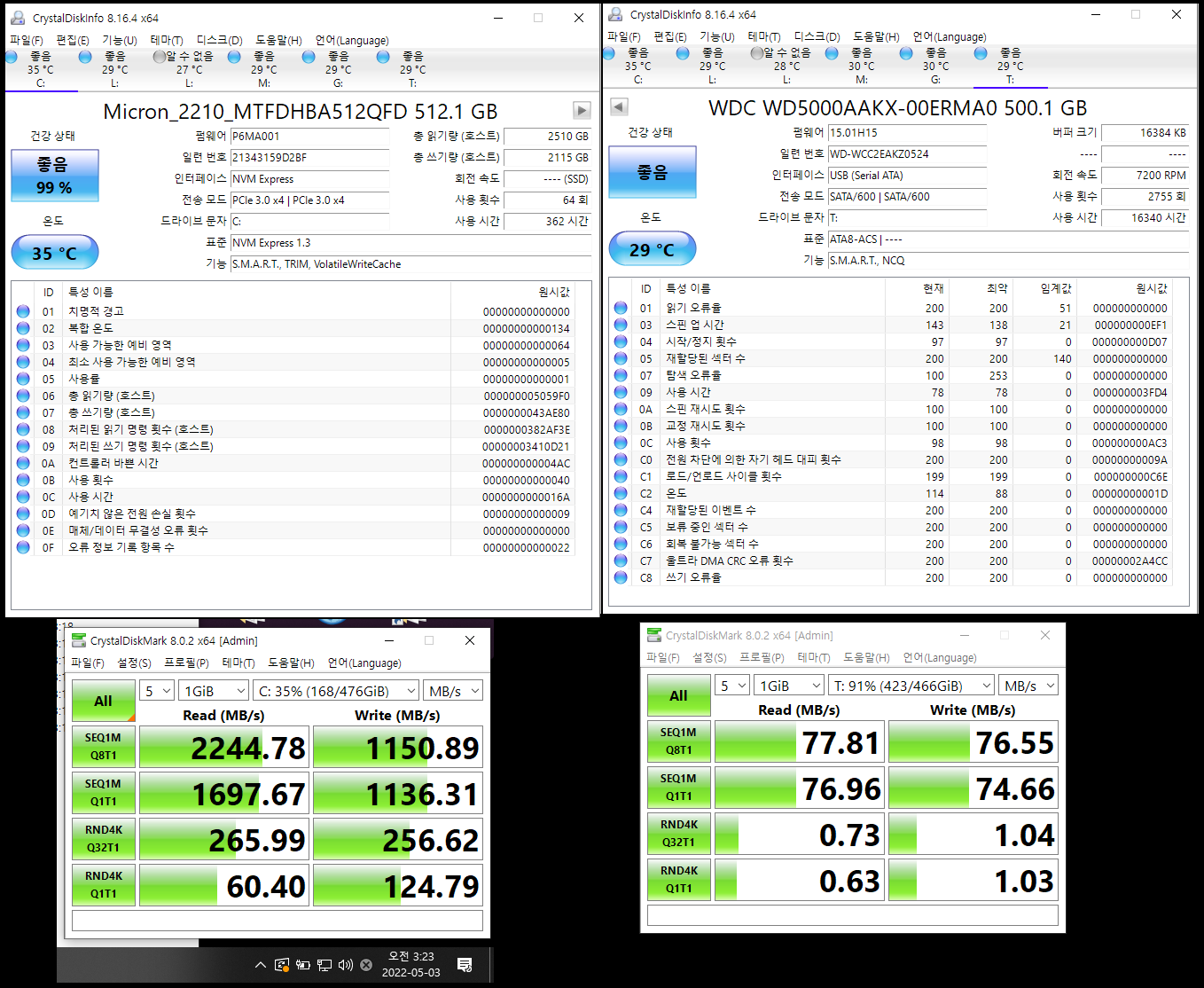Click status icon for 쓰기 오류율 row

coord(621,577)
